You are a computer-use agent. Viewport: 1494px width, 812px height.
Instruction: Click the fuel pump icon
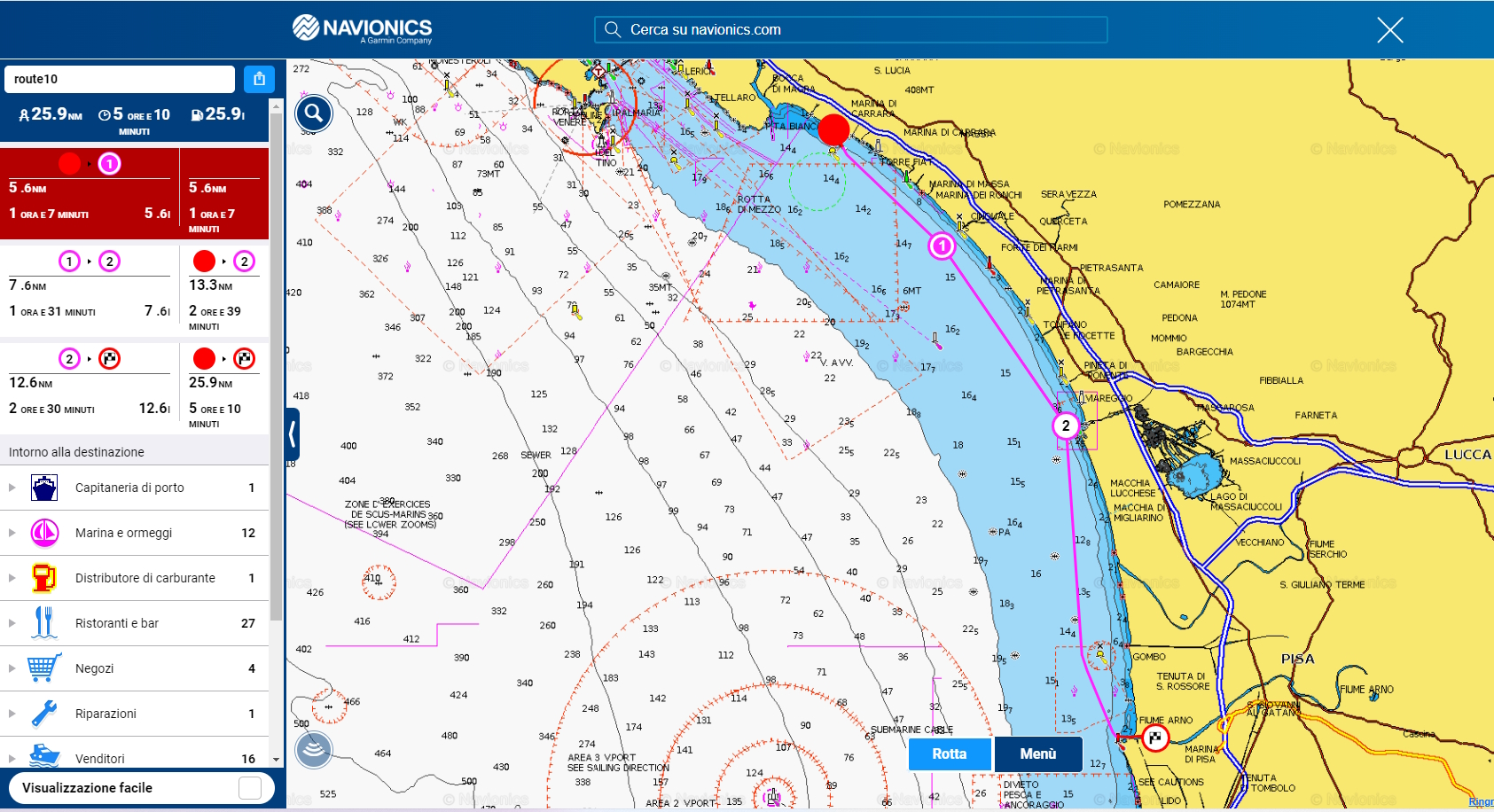tap(44, 578)
